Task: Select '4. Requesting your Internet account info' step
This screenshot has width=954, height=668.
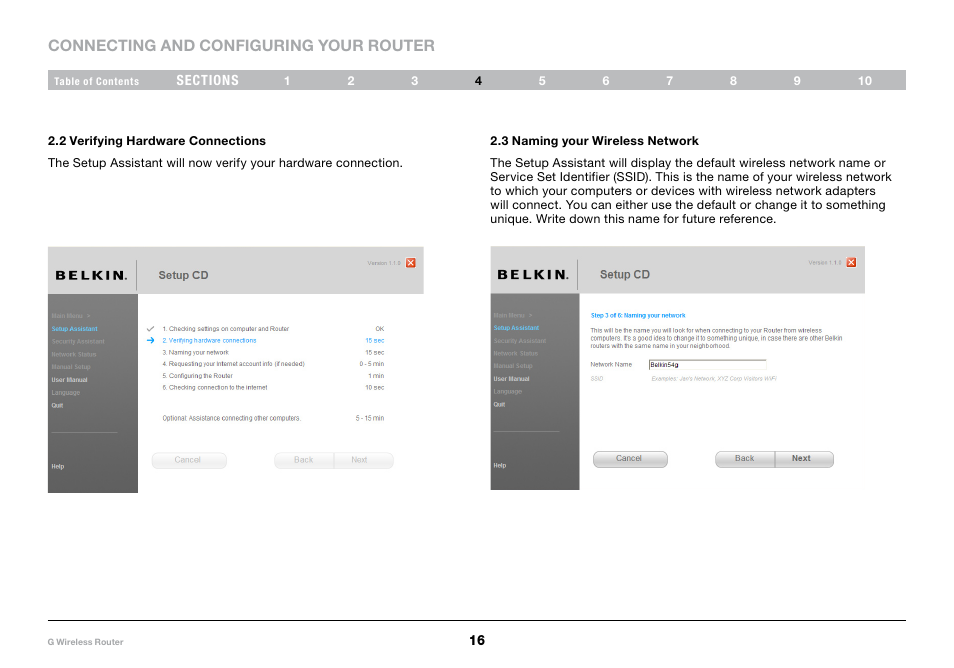Action: pyautogui.click(x=233, y=364)
